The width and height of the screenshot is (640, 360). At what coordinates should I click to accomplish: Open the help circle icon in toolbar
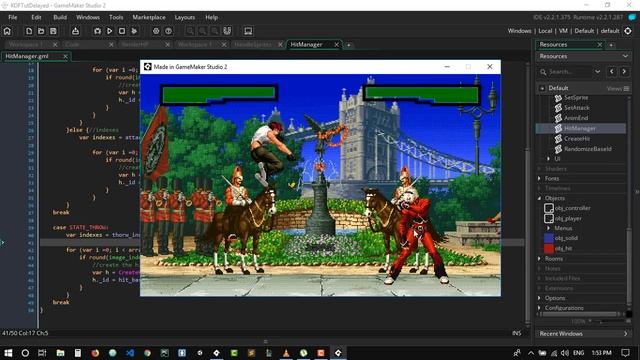pos(168,31)
